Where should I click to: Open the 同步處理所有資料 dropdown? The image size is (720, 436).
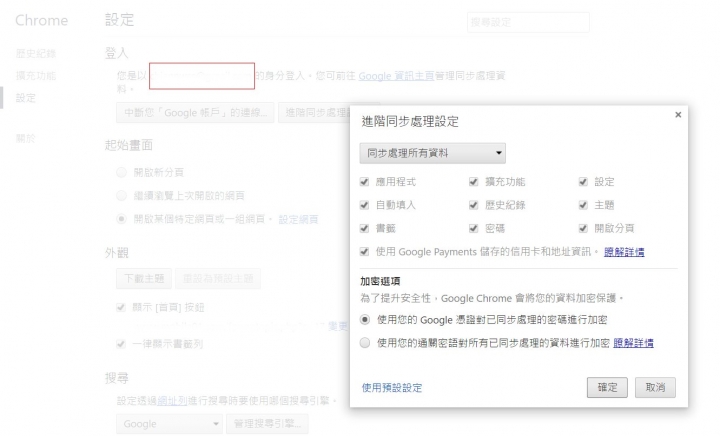tap(433, 153)
